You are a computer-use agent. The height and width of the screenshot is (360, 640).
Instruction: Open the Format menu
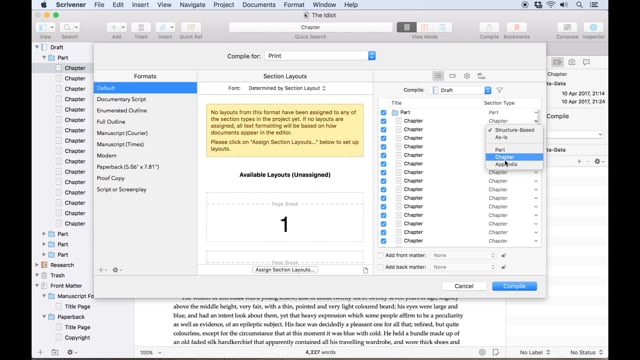294,5
